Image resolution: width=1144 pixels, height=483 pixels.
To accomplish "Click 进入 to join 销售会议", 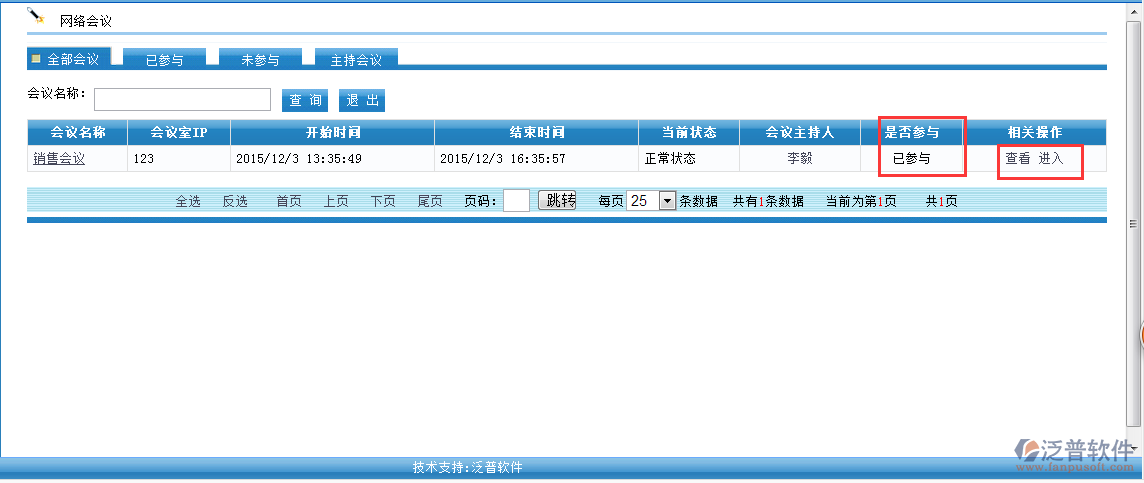I will 1051,158.
